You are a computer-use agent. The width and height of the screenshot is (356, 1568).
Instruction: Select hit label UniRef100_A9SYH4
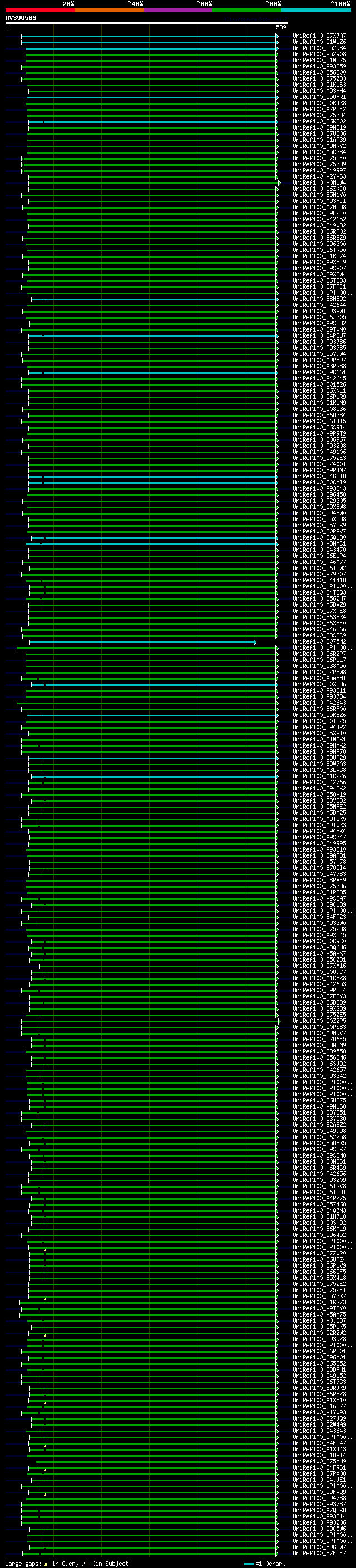[319, 91]
